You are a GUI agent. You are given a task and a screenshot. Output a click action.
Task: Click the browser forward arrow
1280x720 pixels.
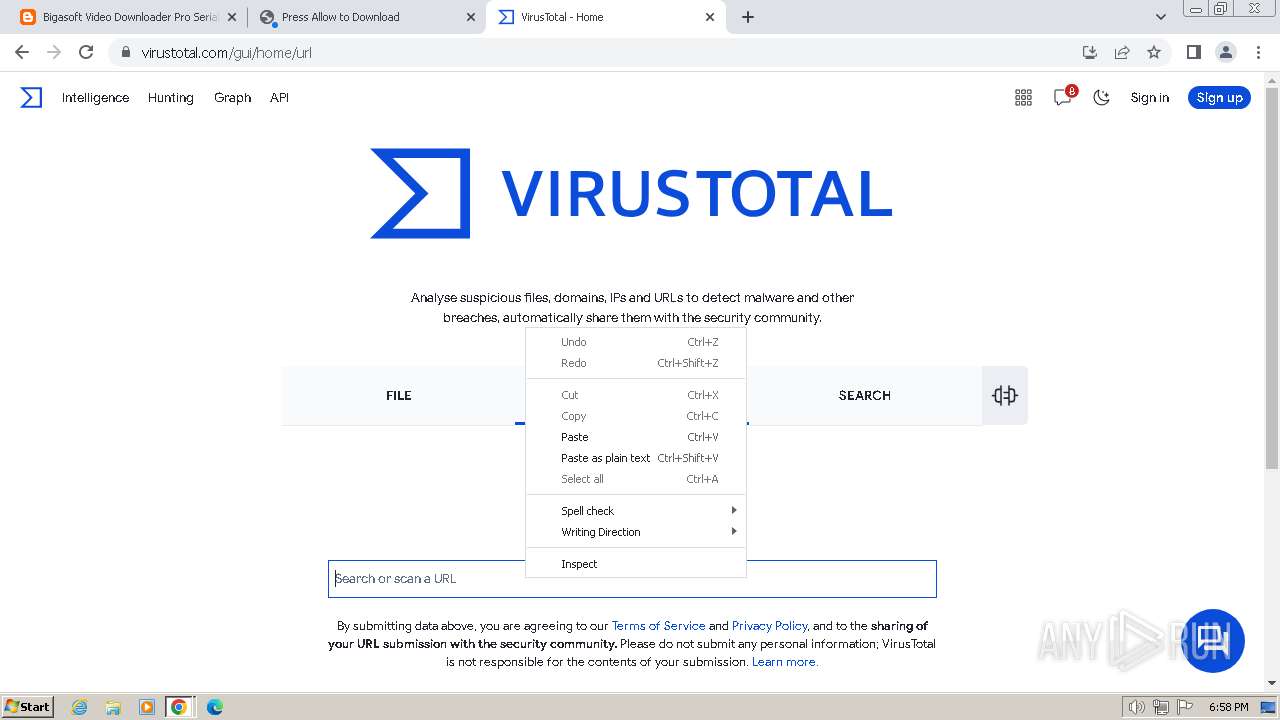[54, 52]
